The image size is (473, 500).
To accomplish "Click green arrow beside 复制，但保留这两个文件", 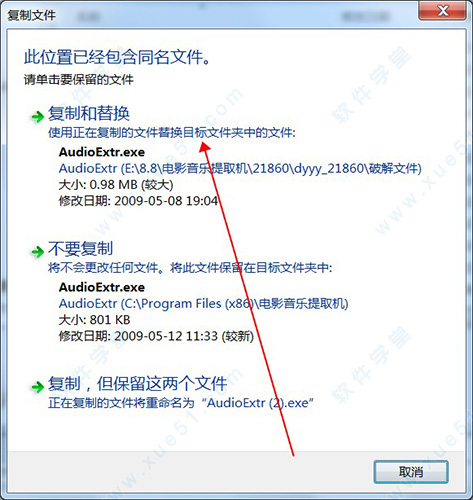I will pyautogui.click(x=37, y=387).
